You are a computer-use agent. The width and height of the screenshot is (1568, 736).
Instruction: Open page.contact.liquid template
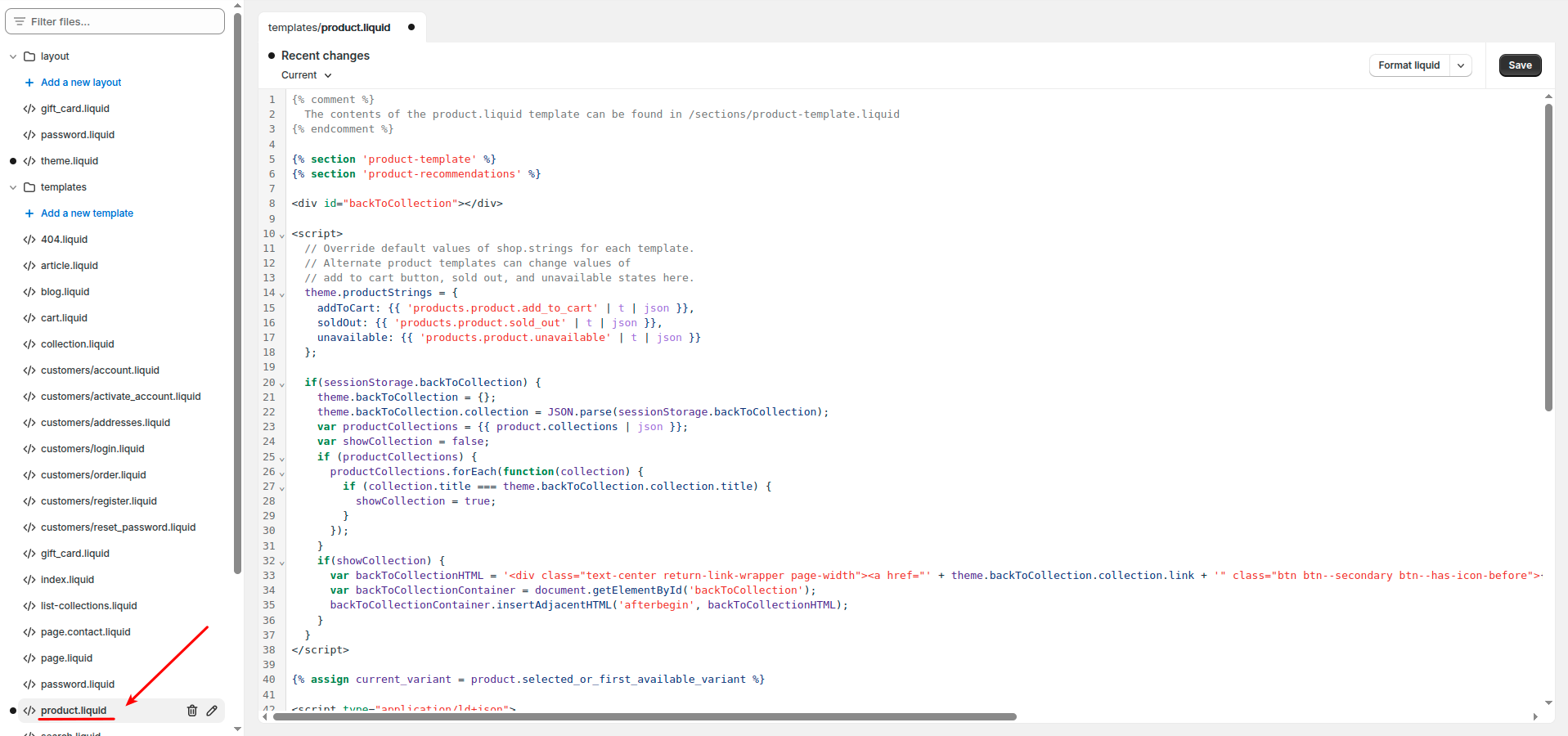click(x=86, y=632)
